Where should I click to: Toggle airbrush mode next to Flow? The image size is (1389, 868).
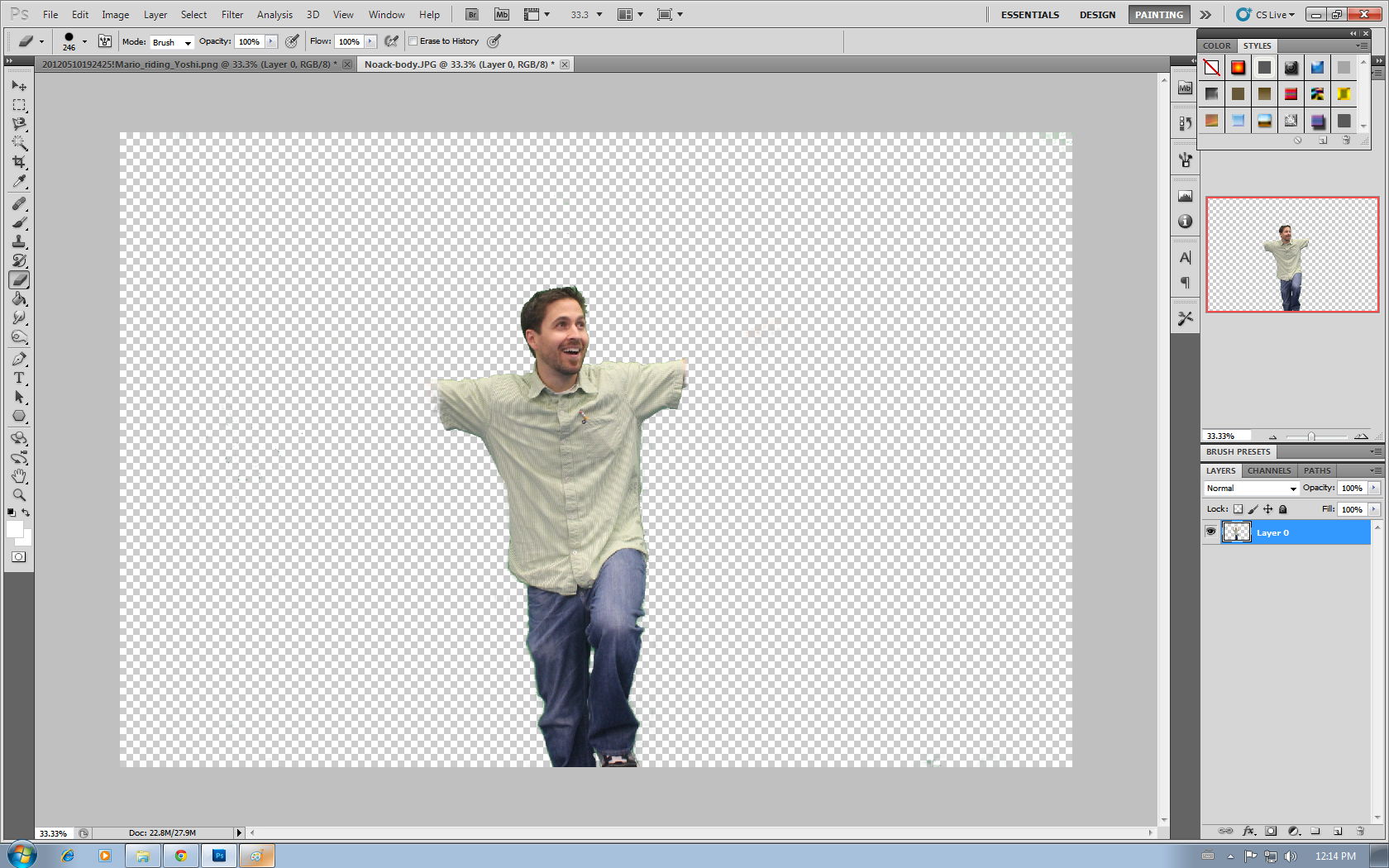(x=392, y=41)
